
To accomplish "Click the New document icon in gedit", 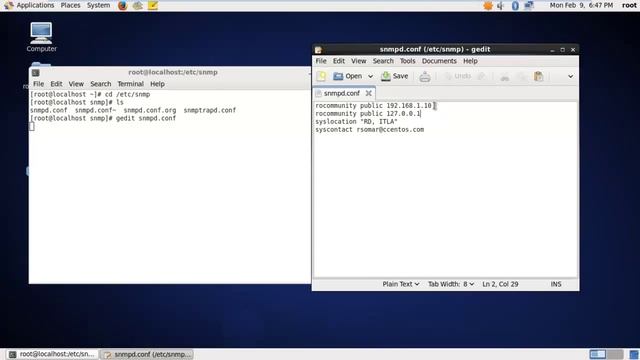I will [x=321, y=76].
